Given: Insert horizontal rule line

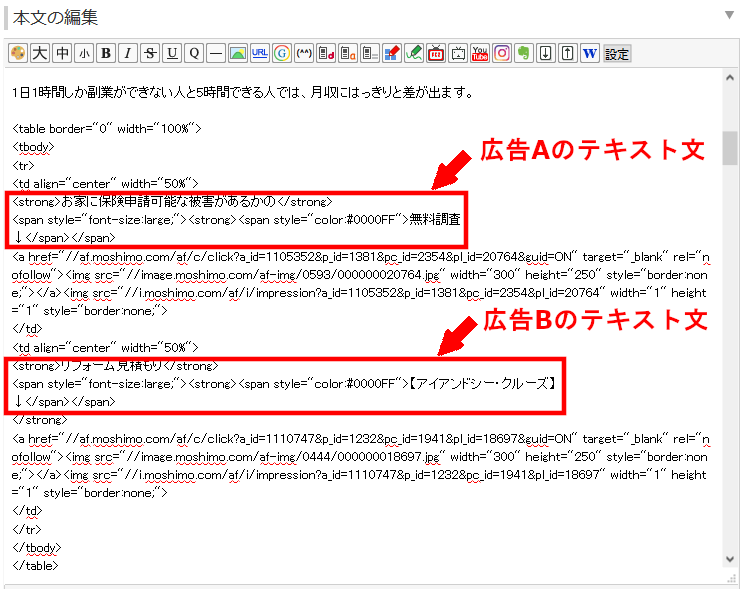Looking at the screenshot, I should (x=216, y=53).
